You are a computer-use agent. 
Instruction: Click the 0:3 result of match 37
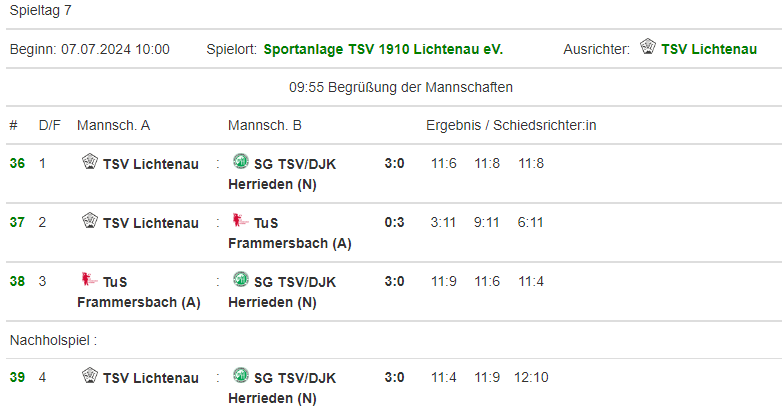pyautogui.click(x=394, y=222)
